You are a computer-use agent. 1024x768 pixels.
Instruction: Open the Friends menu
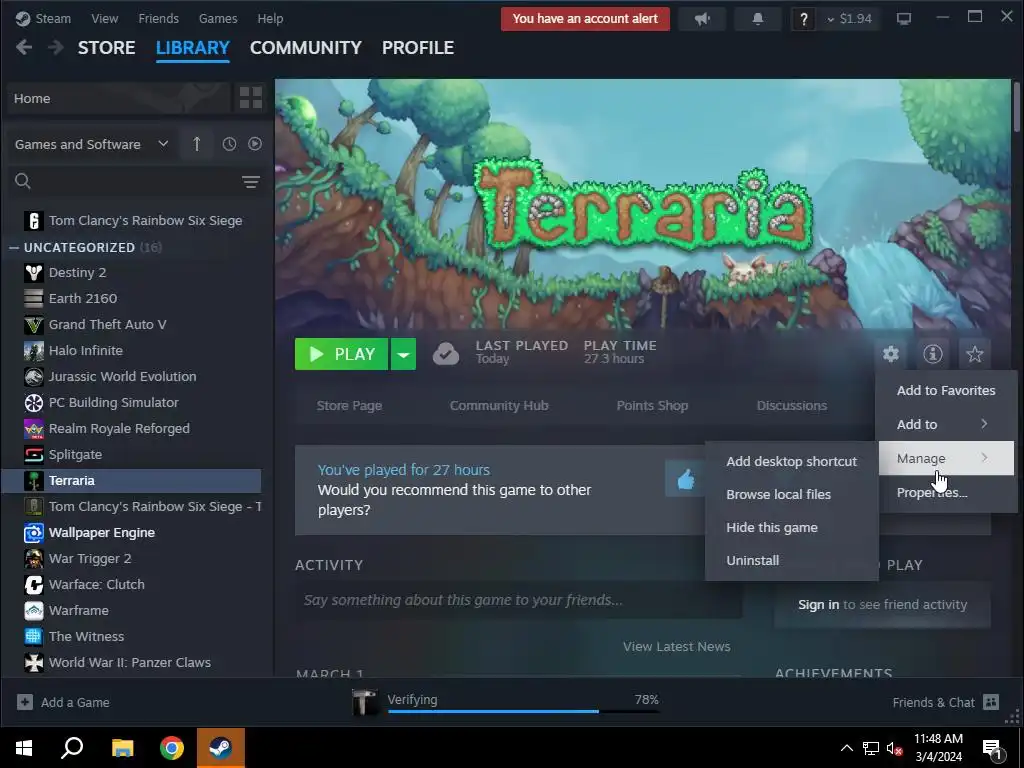(158, 18)
